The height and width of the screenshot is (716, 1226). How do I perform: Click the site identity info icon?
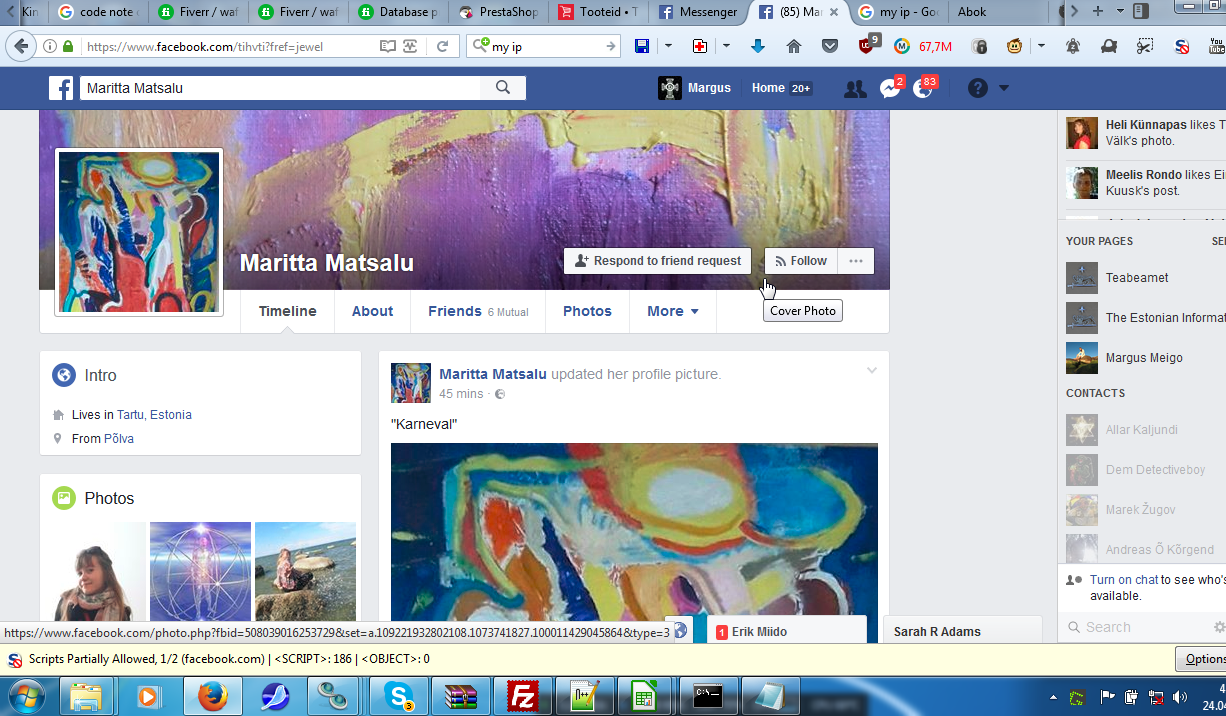click(50, 46)
